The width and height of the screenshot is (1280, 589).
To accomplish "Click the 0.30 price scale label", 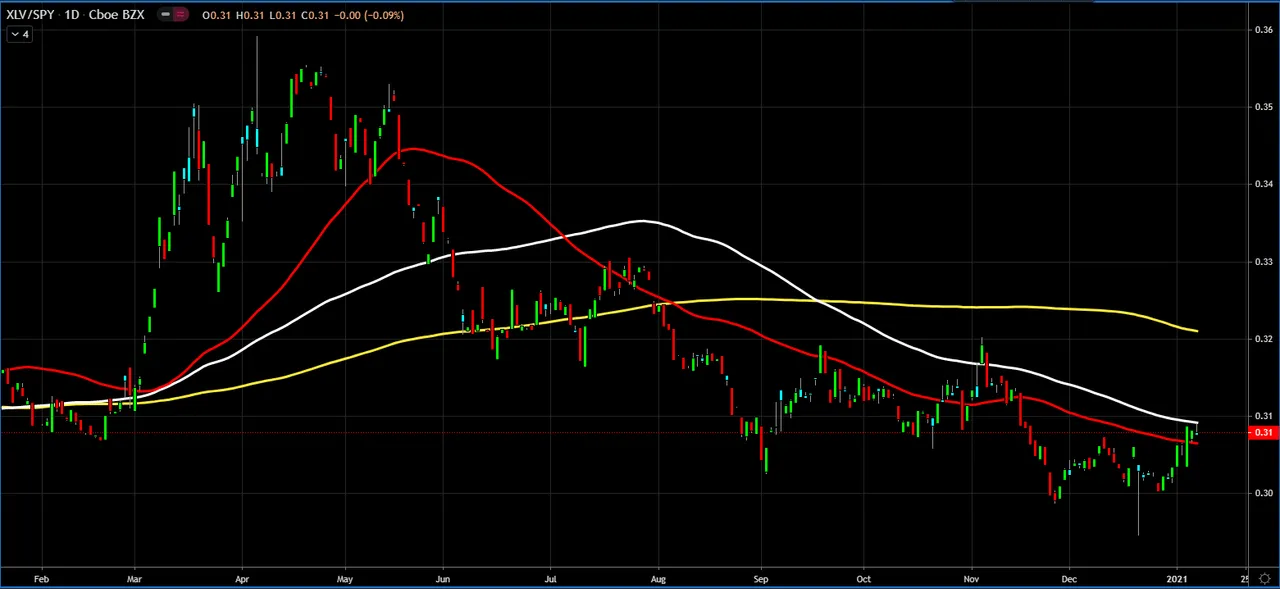I will 1264,493.
